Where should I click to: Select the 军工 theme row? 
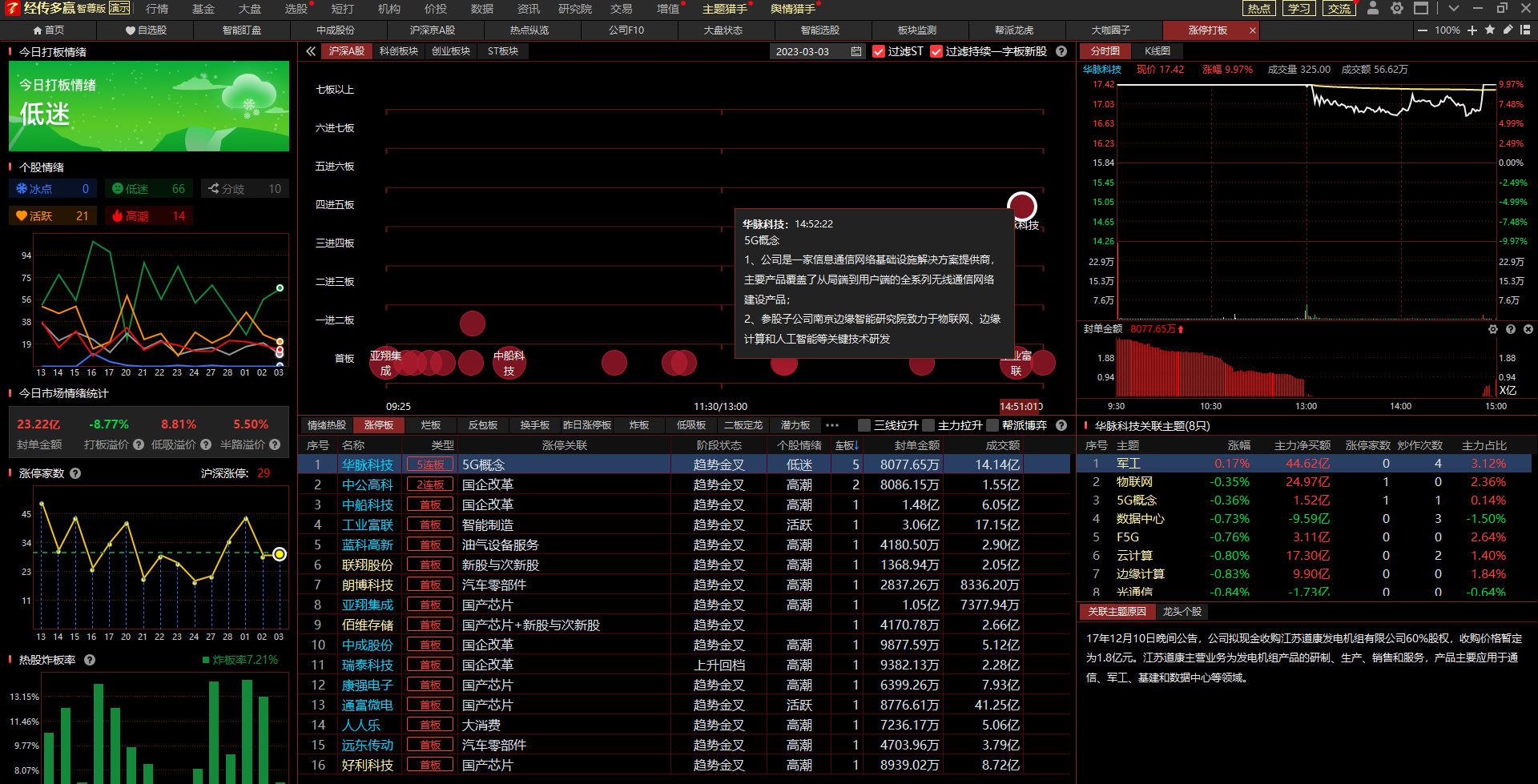(x=1306, y=464)
